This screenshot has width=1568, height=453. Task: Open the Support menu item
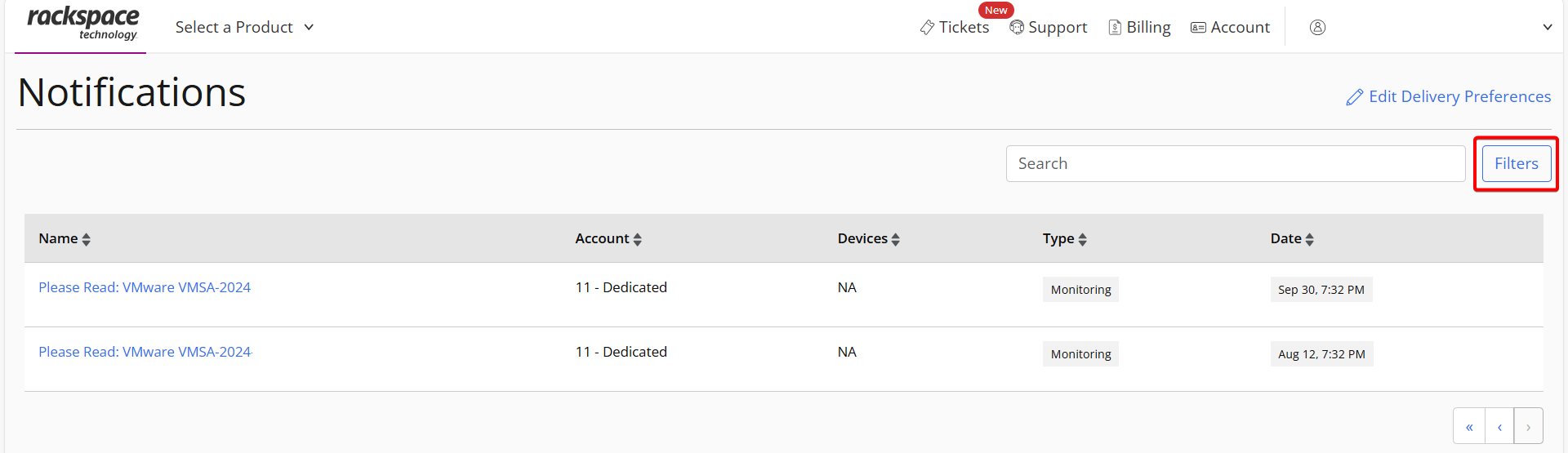1049,27
